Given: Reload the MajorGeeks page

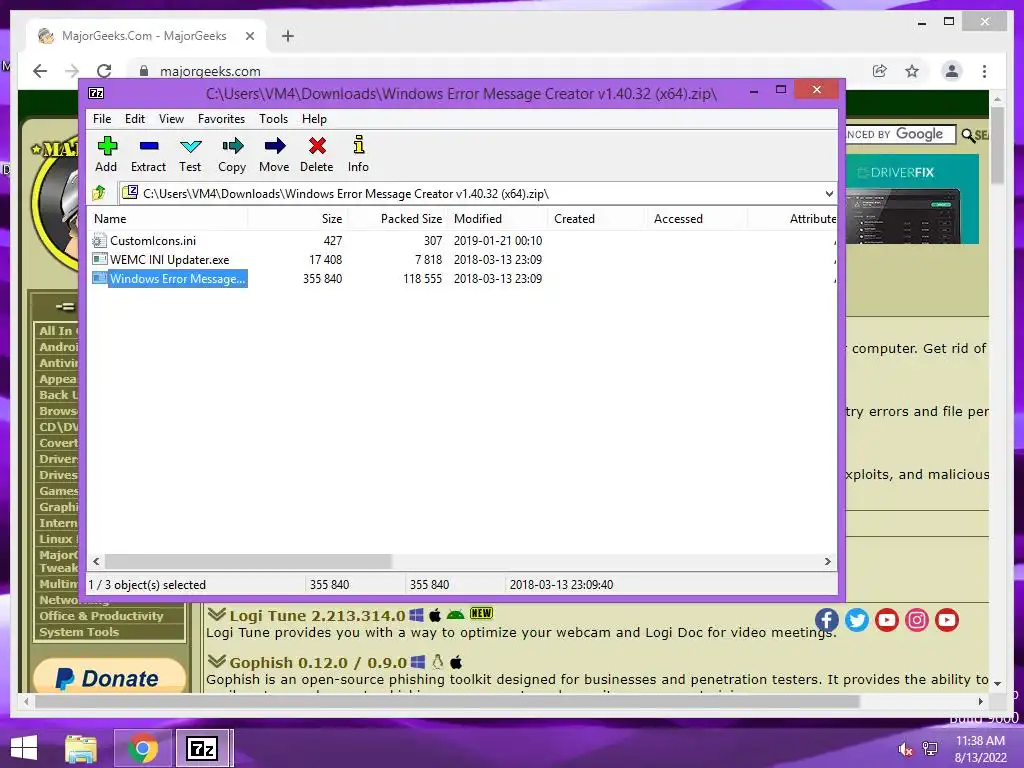Looking at the screenshot, I should [x=104, y=71].
